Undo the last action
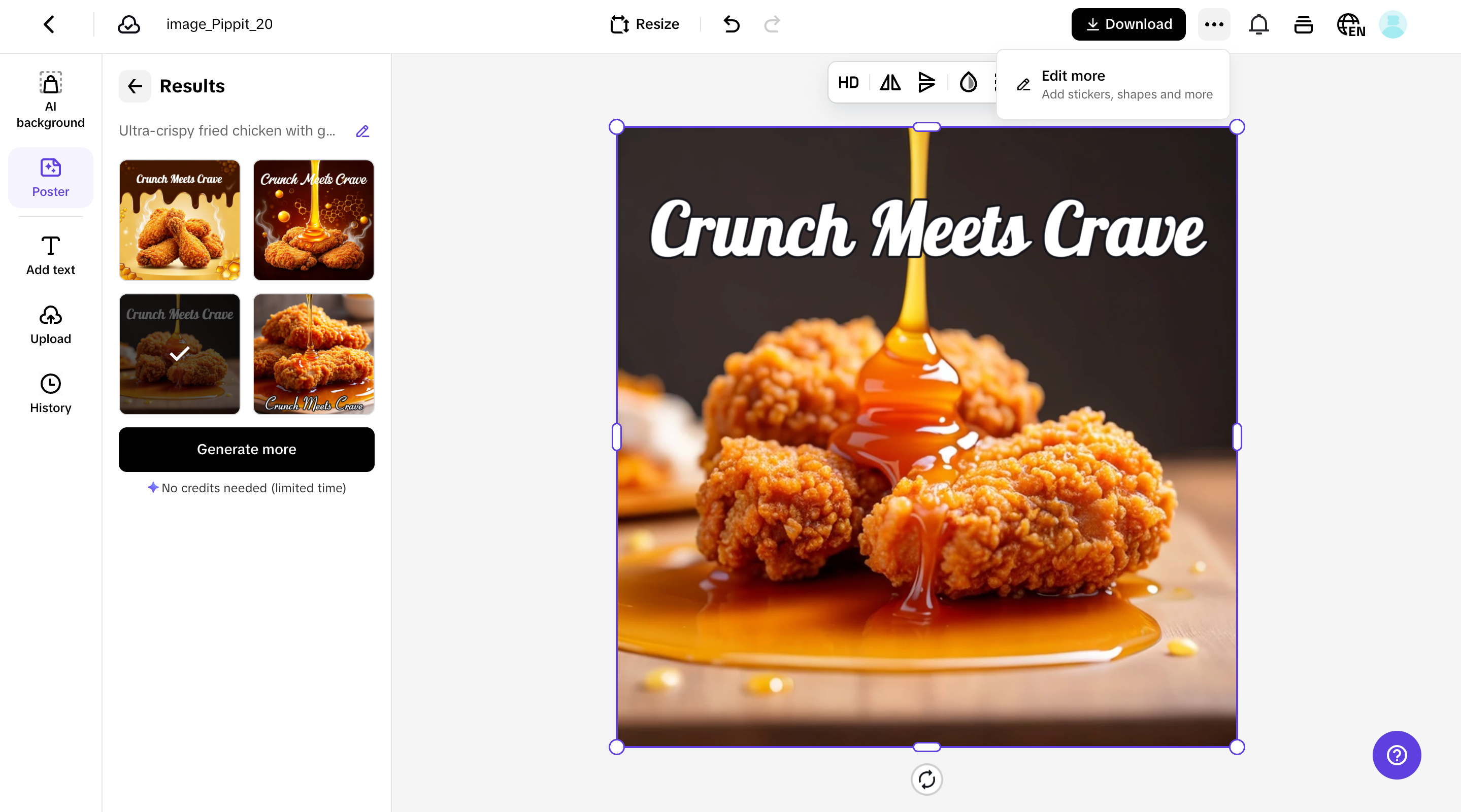This screenshot has height=812, width=1461. [x=731, y=24]
